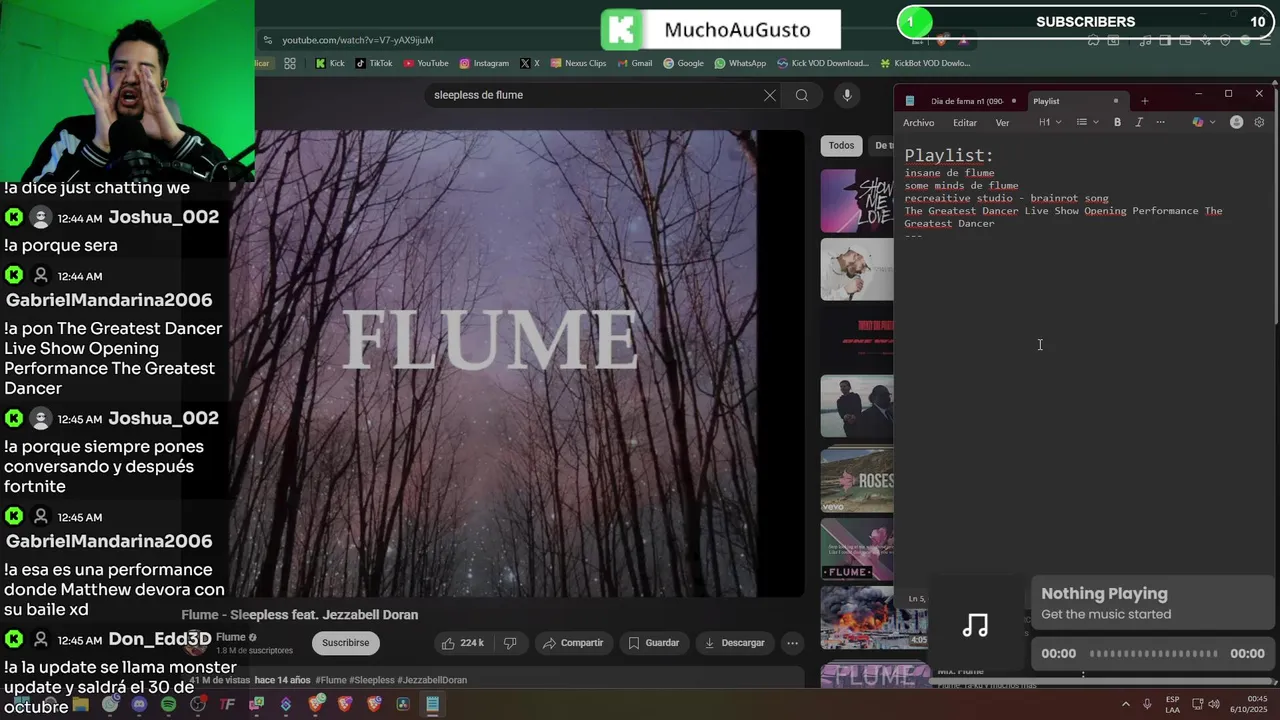This screenshot has width=1280, height=720.
Task: Open the KickBot VOD Downloader bookmark
Action: click(925, 63)
